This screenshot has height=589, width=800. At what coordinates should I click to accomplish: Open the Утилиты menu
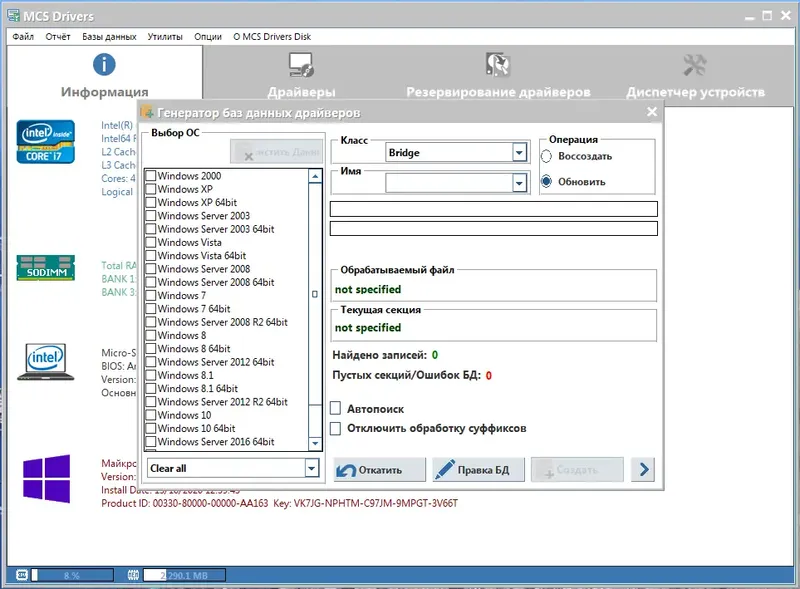coord(165,37)
